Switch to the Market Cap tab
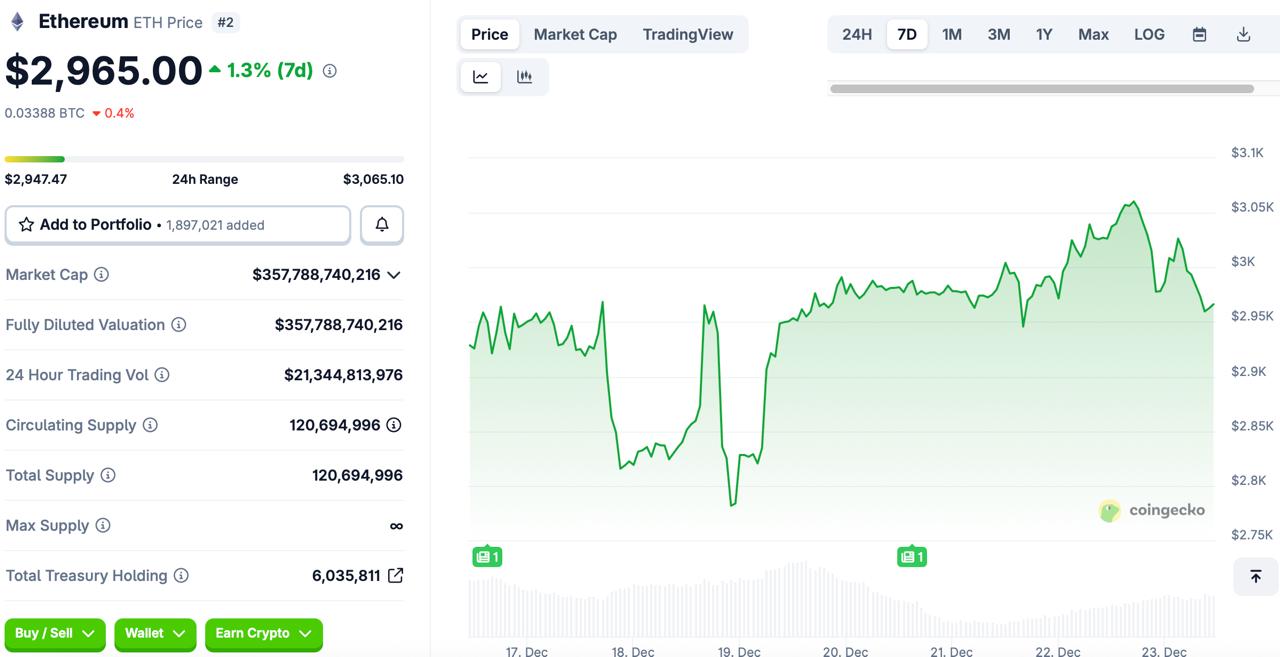 point(575,33)
